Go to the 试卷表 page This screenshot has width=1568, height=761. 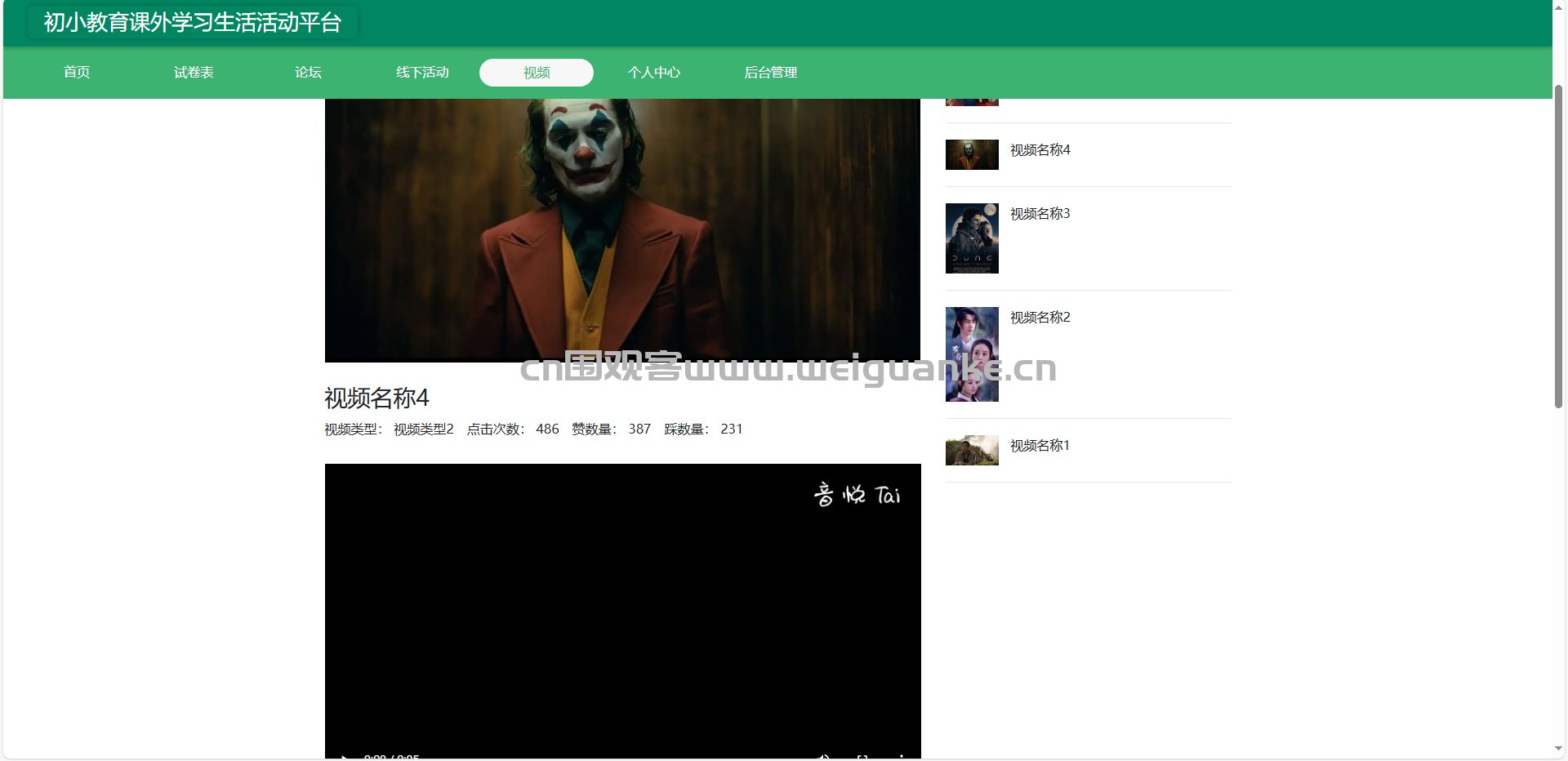tap(194, 72)
